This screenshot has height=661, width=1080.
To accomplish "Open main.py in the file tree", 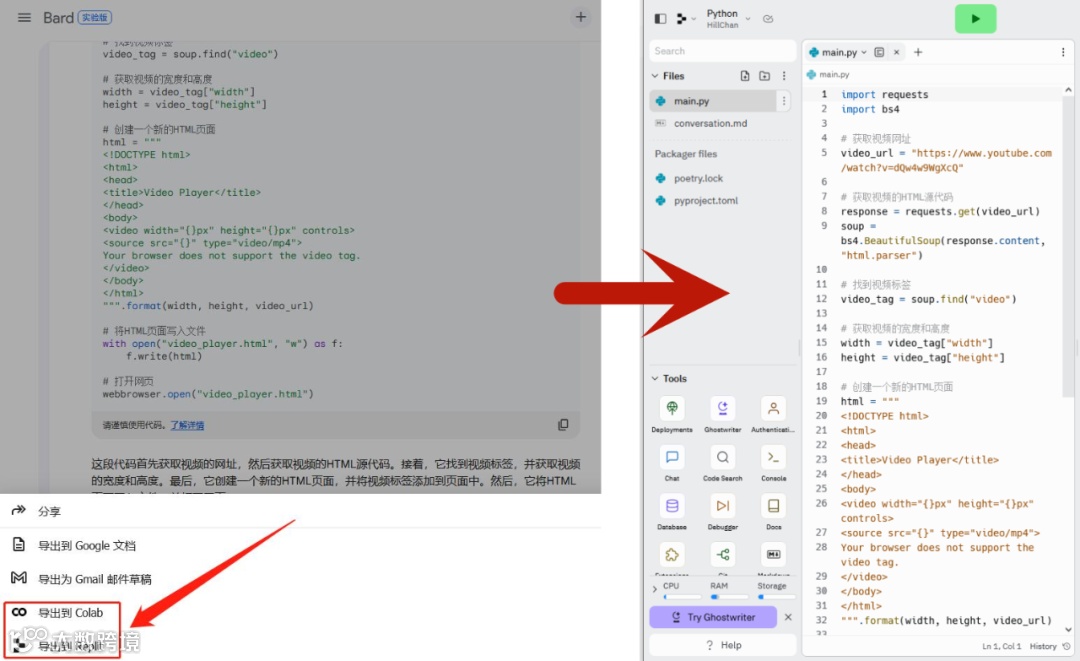I will [714, 101].
